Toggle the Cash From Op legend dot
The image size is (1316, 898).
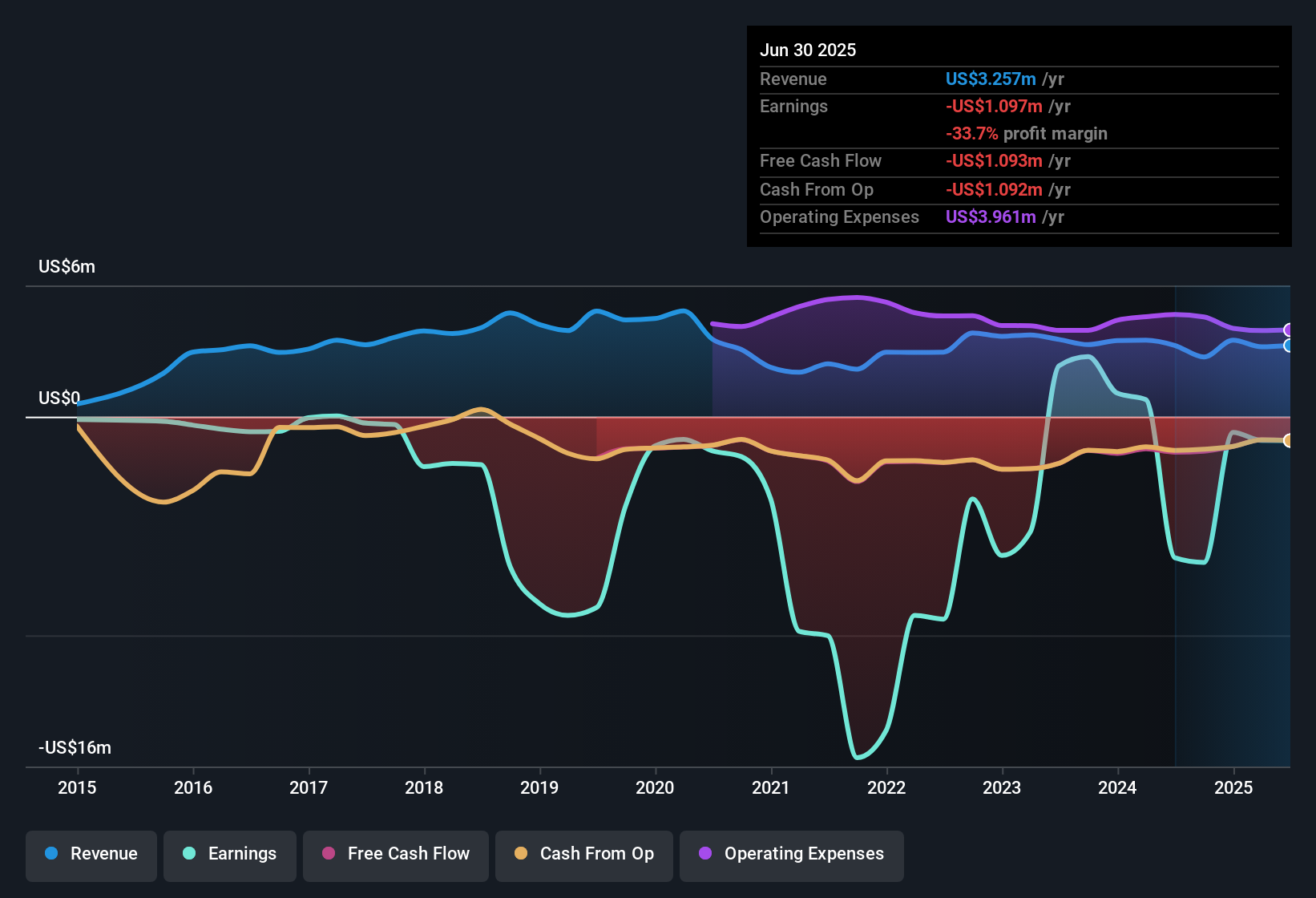pos(520,854)
